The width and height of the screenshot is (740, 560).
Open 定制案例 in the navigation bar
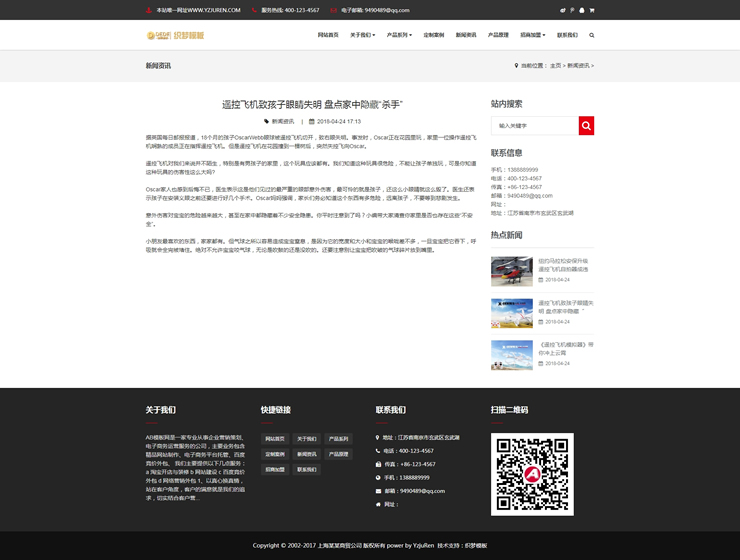434,35
